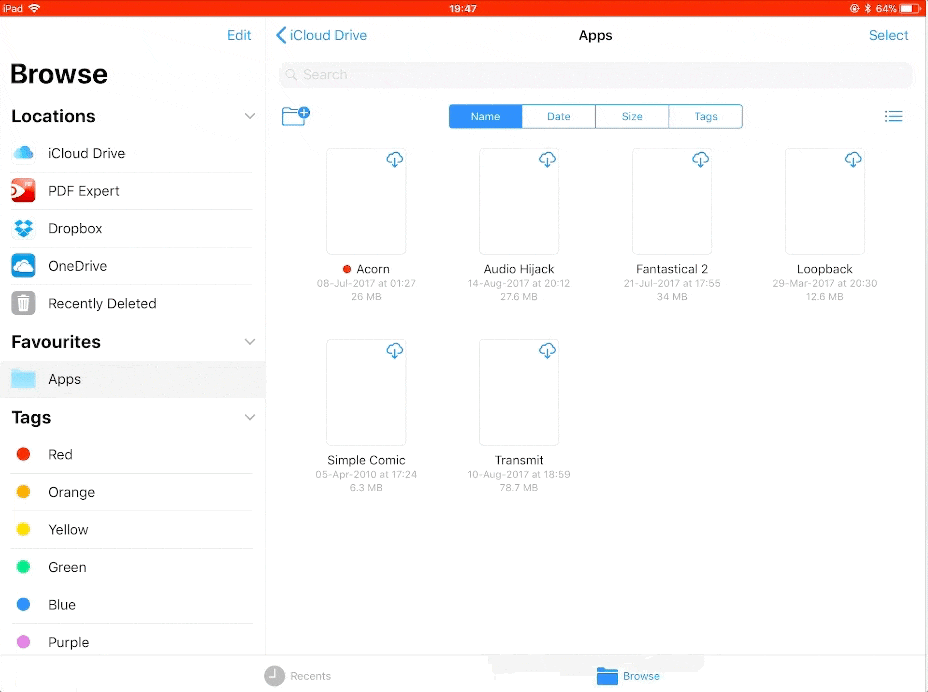This screenshot has width=928, height=692.
Task: Tap the Green tag label
Action: [x=67, y=567]
